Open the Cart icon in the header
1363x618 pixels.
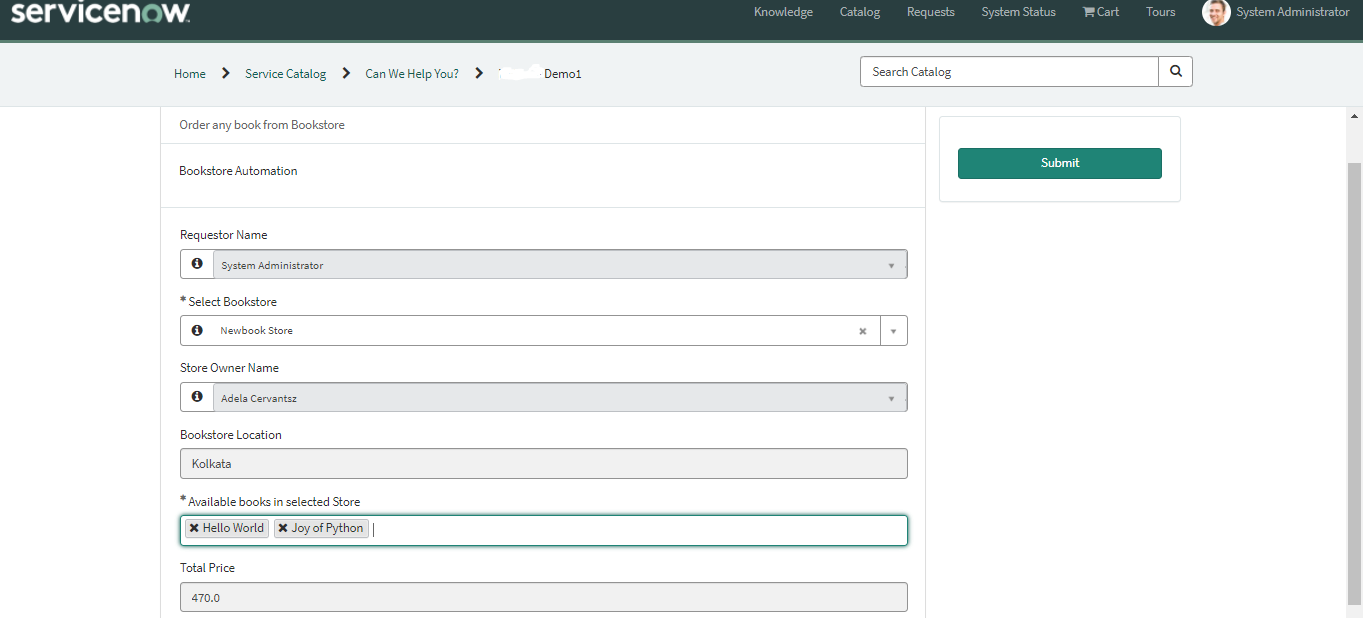point(1100,12)
